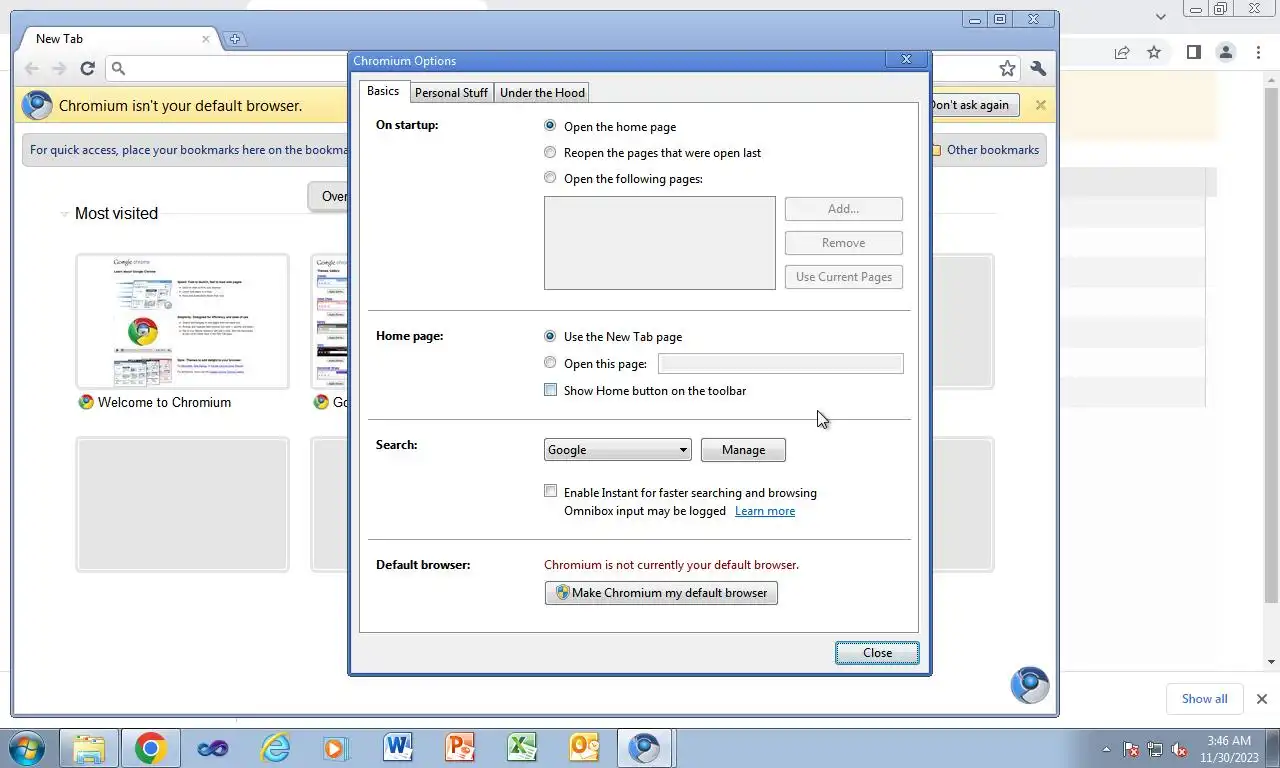This screenshot has height=768, width=1280.
Task: Select the New Tab browser tab
Action: click(118, 39)
